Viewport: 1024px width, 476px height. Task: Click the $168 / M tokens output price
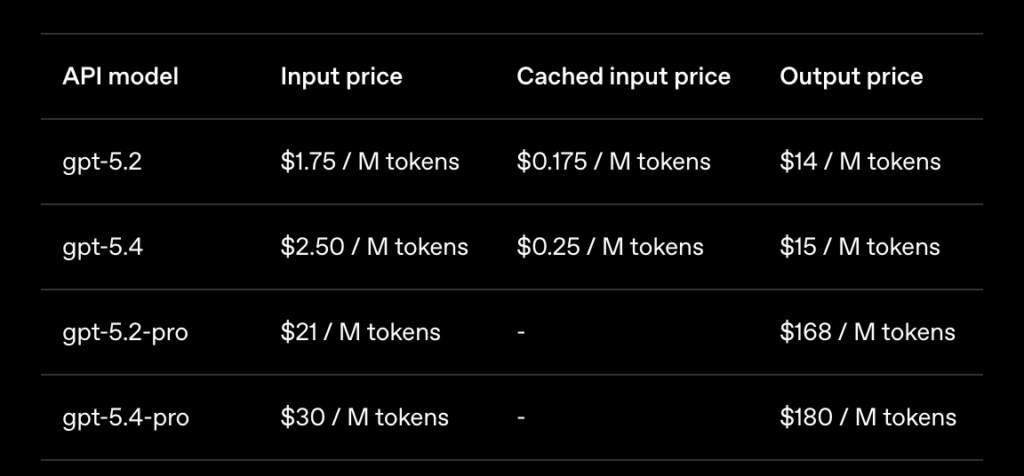(867, 332)
